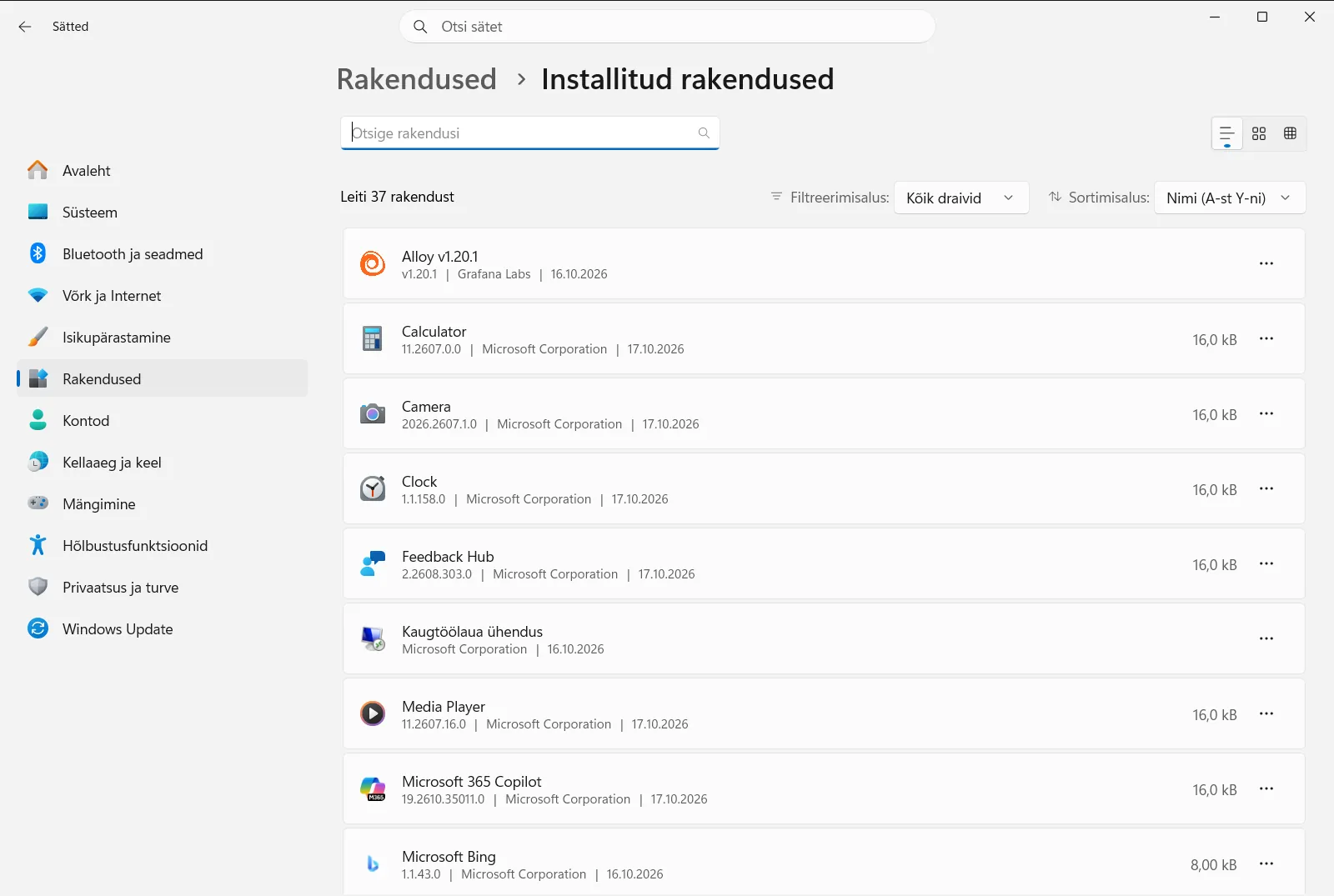The image size is (1334, 896).
Task: Open Võrk ja Internet section
Action: point(163,295)
